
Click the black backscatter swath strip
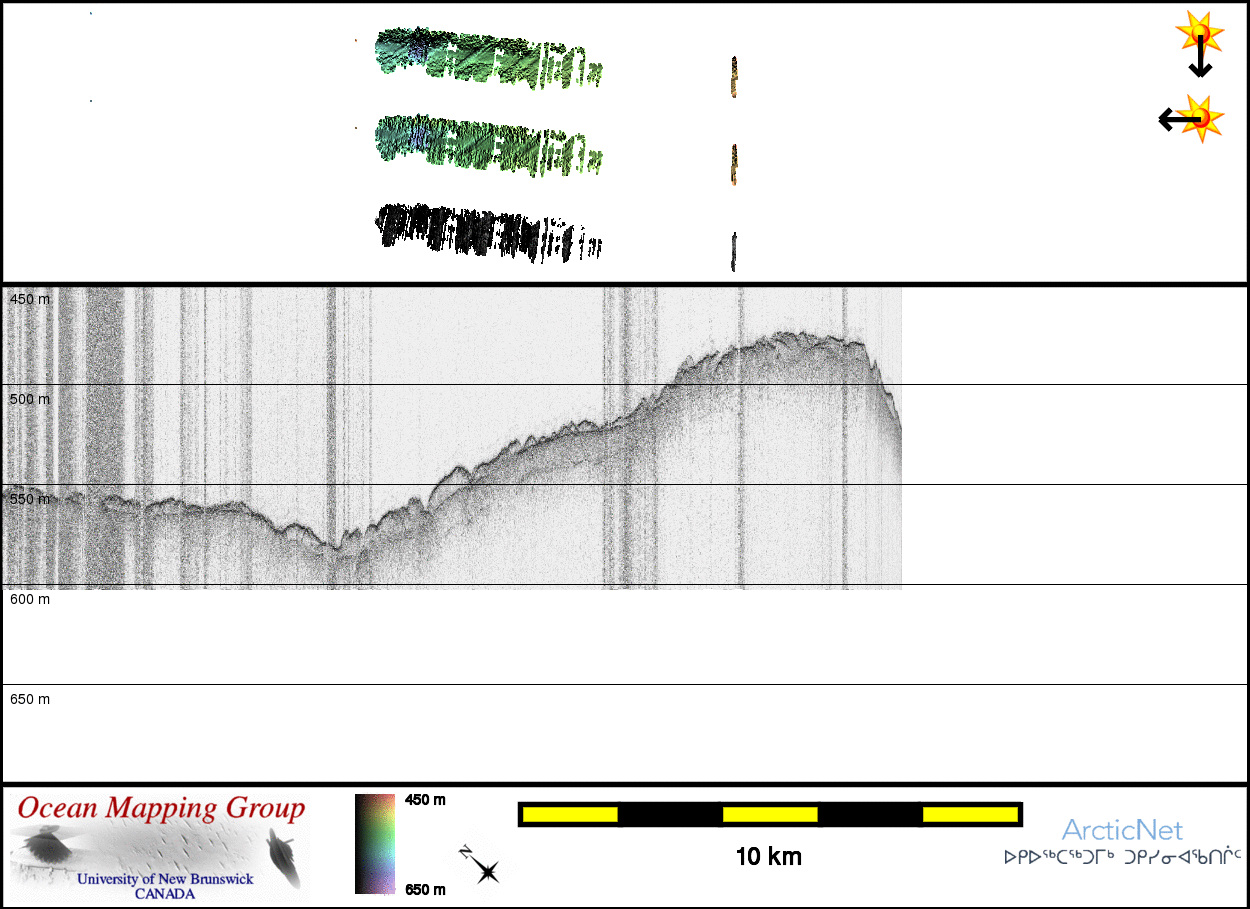(x=480, y=231)
